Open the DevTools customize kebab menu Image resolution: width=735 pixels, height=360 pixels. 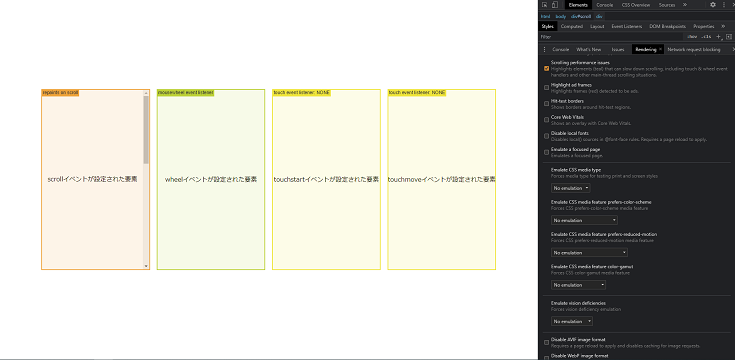724,5
